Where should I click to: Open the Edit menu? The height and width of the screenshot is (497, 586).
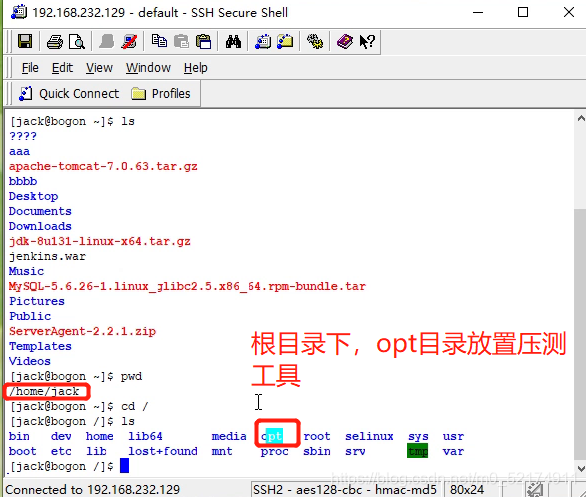(x=62, y=68)
